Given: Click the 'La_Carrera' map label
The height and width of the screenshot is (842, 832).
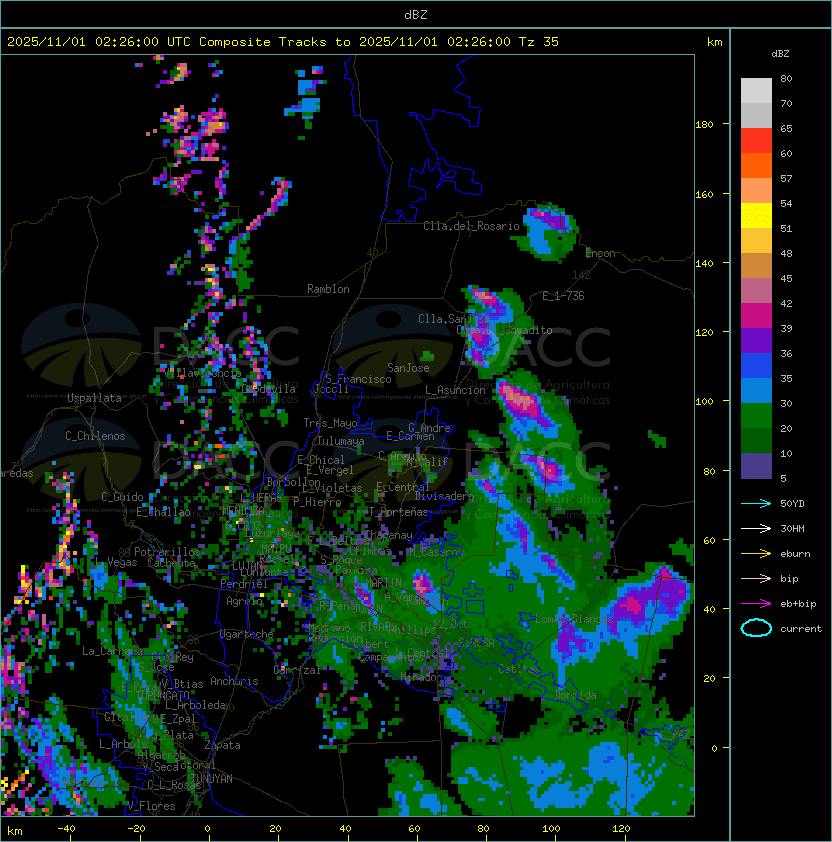Looking at the screenshot, I should pyautogui.click(x=112, y=651).
